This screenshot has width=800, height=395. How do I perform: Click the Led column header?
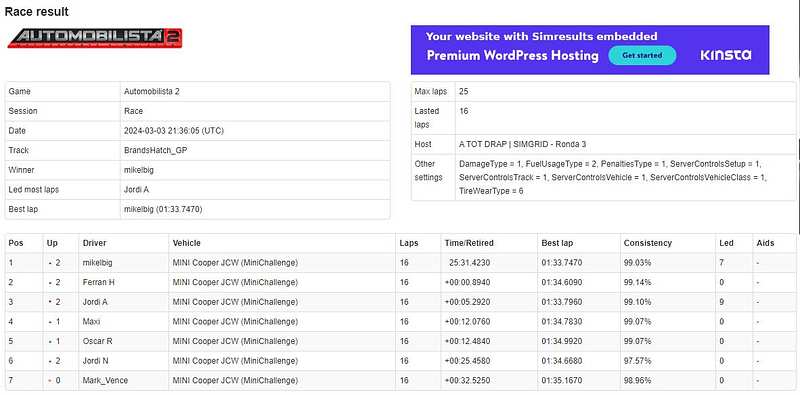(x=726, y=243)
